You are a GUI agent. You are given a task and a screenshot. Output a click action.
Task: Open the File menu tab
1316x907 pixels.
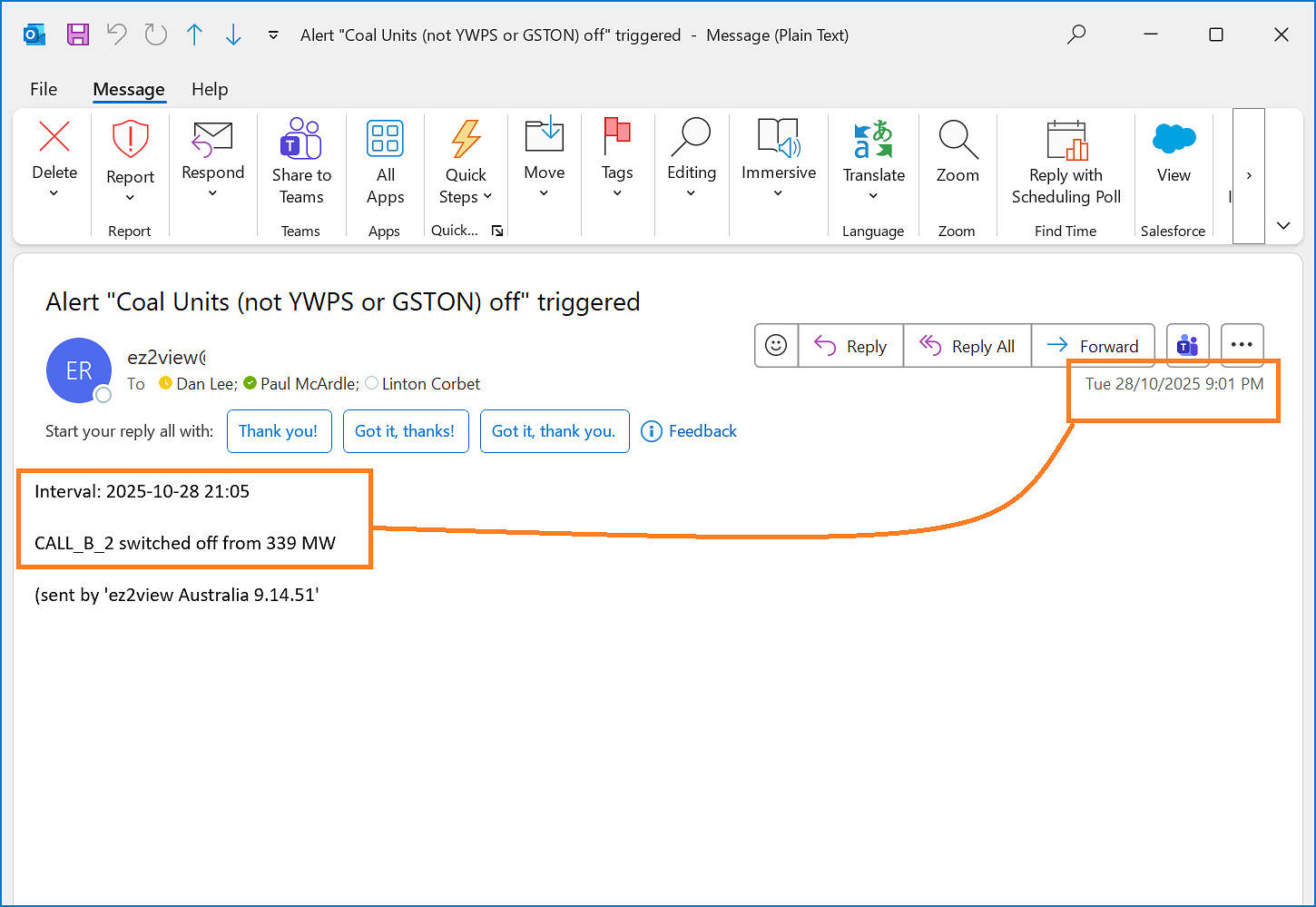click(x=44, y=89)
